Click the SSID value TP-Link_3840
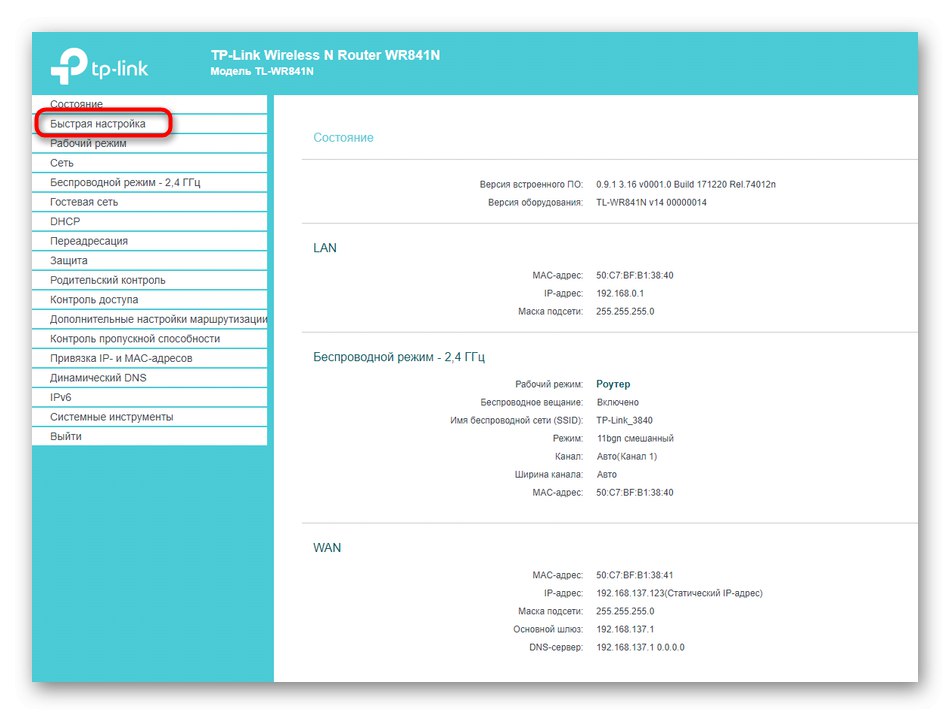Image resolution: width=950 pixels, height=714 pixels. coord(625,420)
